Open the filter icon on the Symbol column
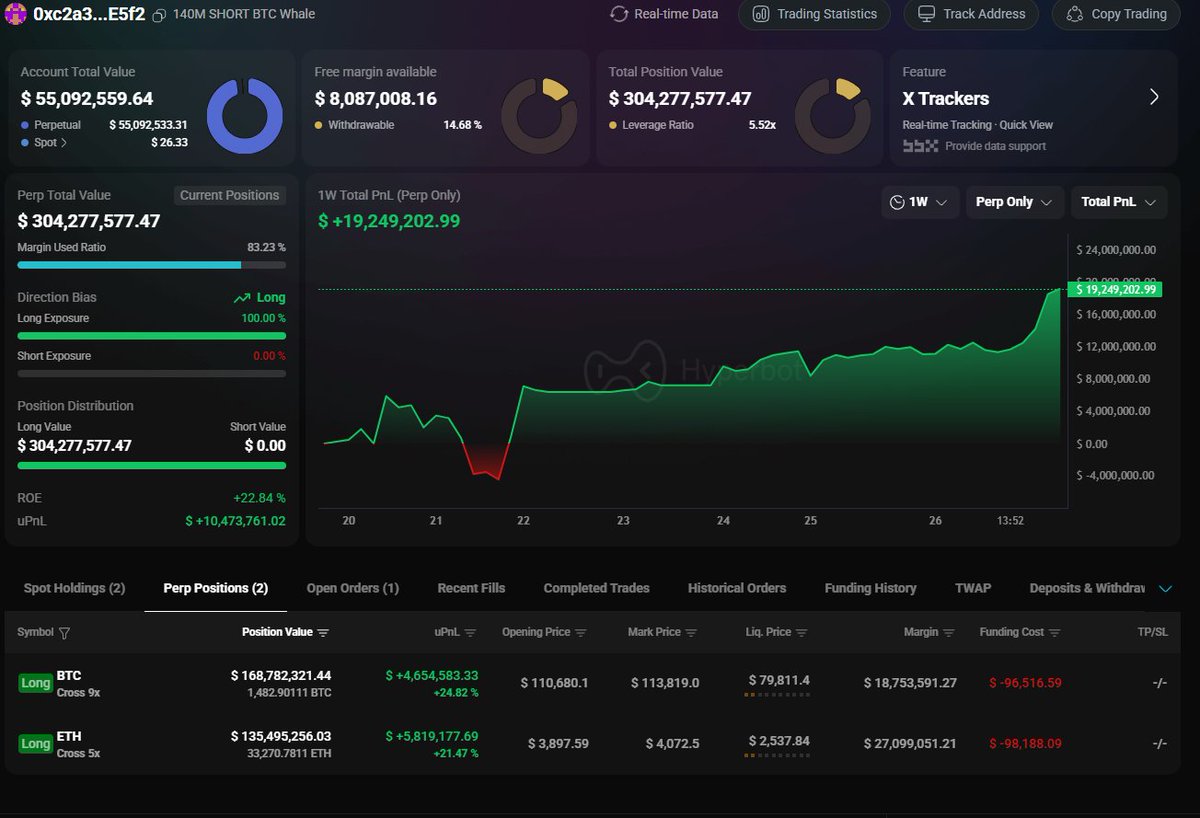 click(x=63, y=632)
